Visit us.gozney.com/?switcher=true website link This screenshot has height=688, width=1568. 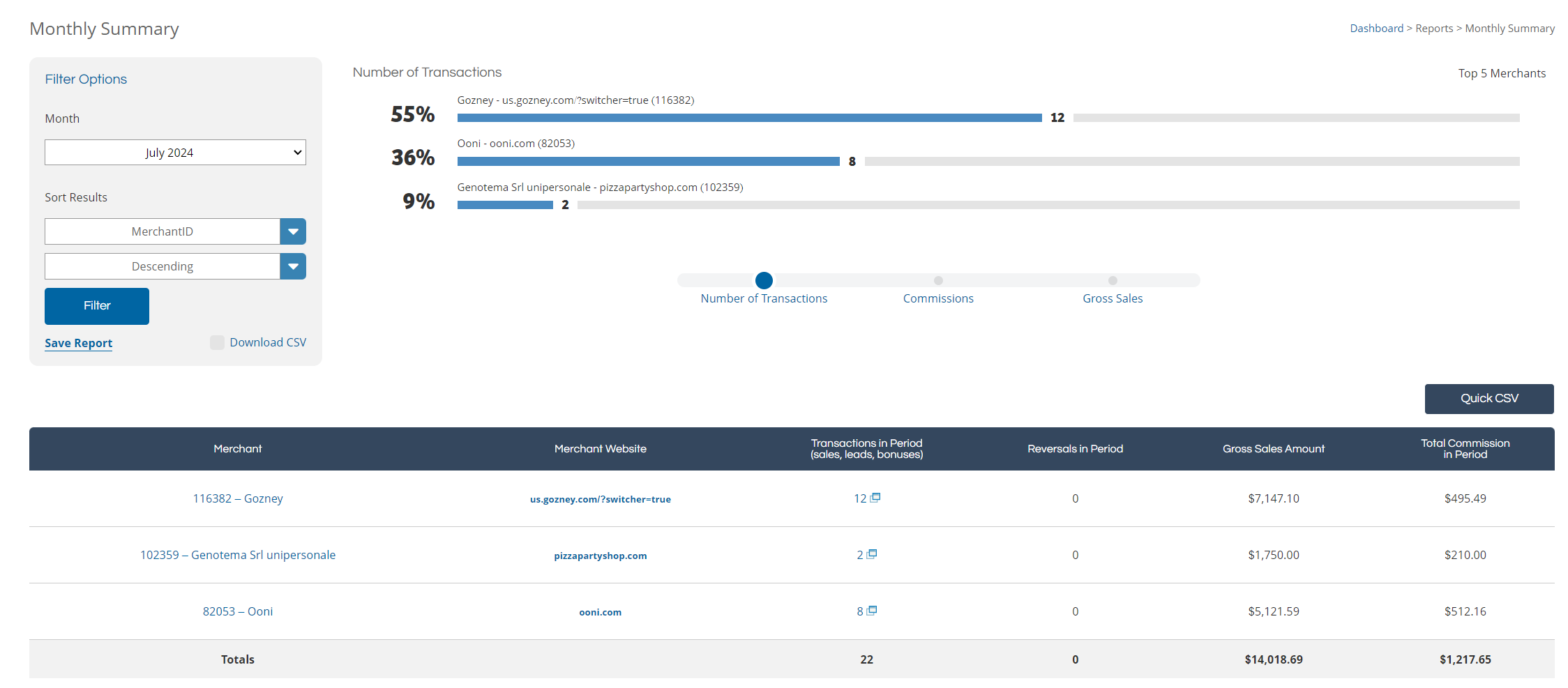click(601, 499)
